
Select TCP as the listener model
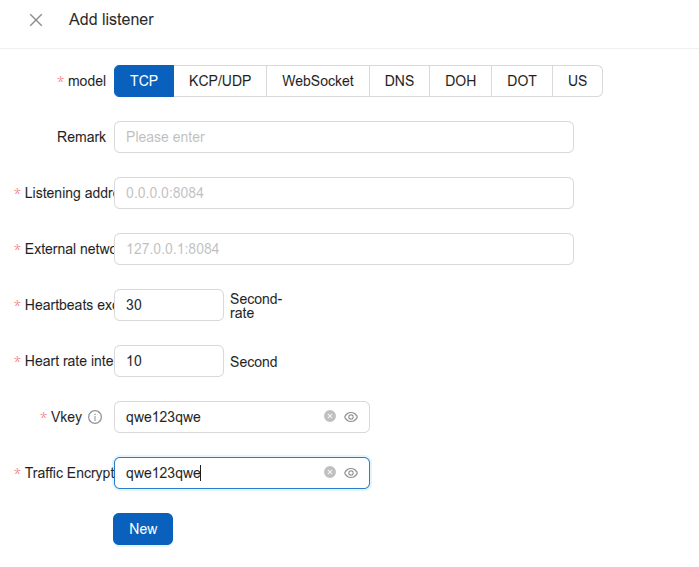pos(144,81)
